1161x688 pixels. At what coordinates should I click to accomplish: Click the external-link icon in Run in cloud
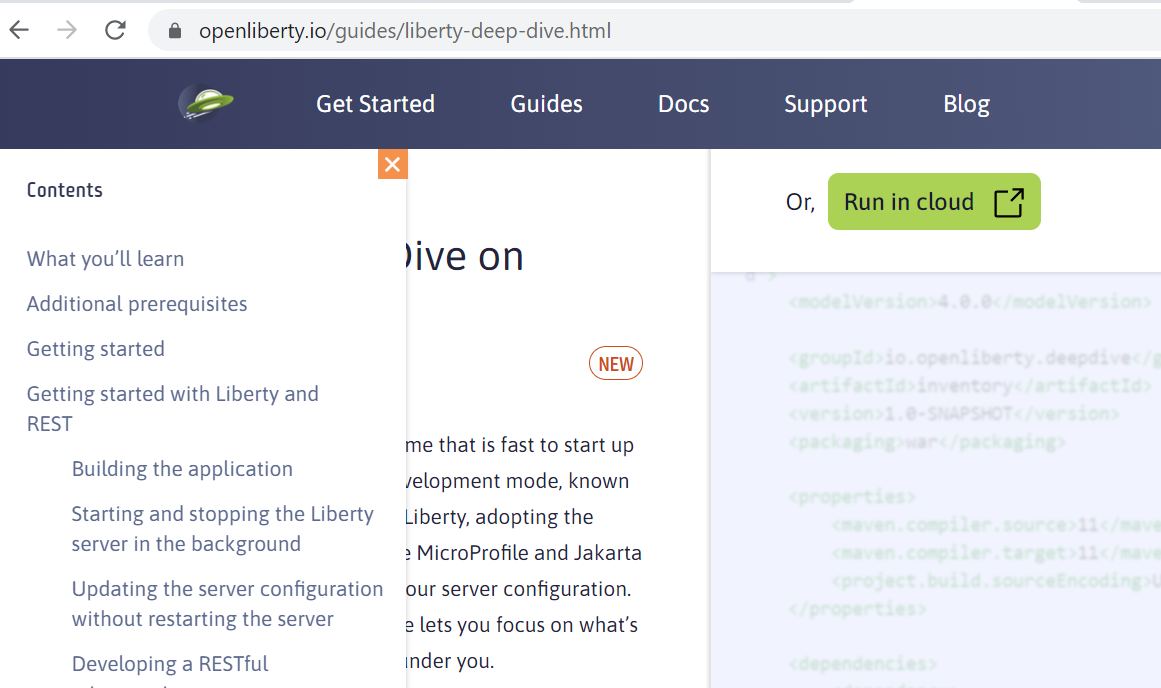tap(1008, 202)
